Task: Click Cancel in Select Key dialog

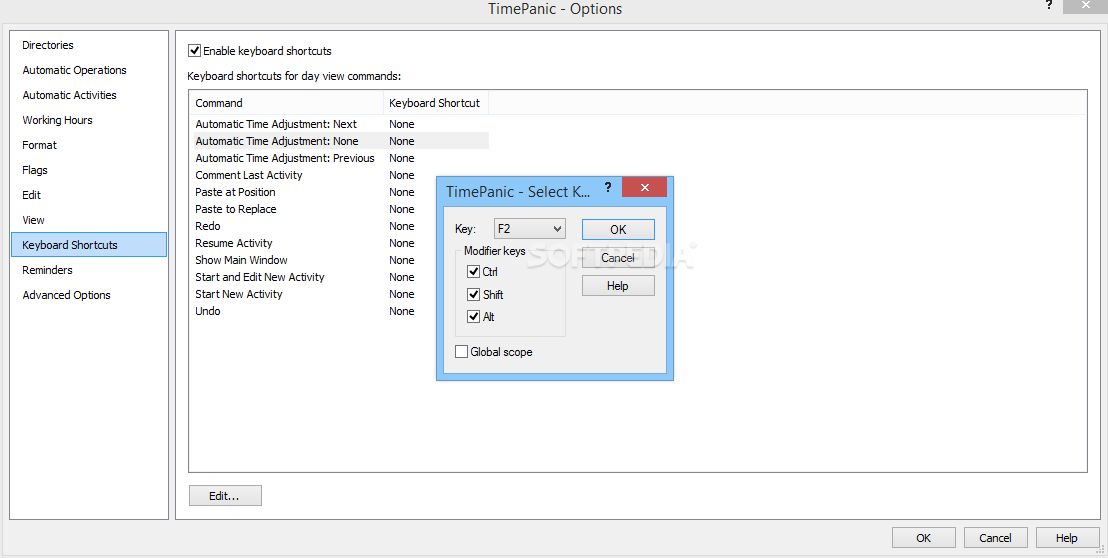Action: click(618, 258)
